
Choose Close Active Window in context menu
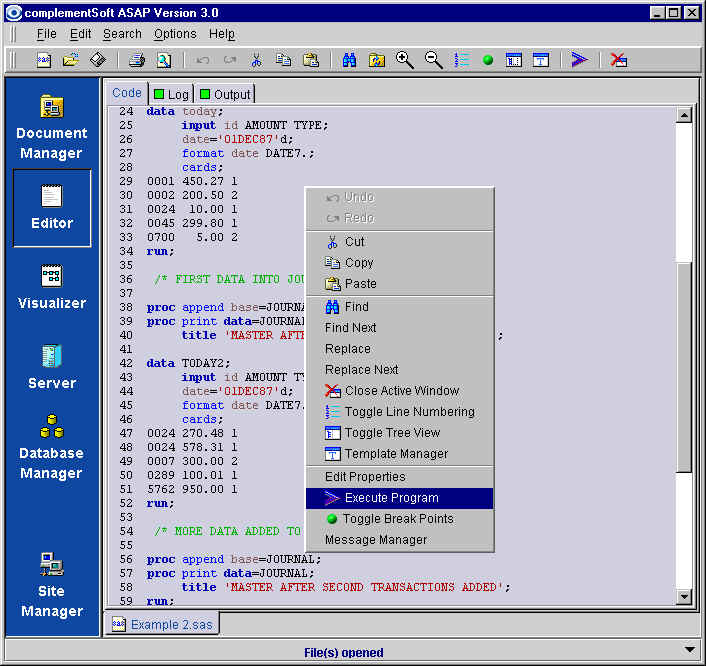(x=399, y=391)
